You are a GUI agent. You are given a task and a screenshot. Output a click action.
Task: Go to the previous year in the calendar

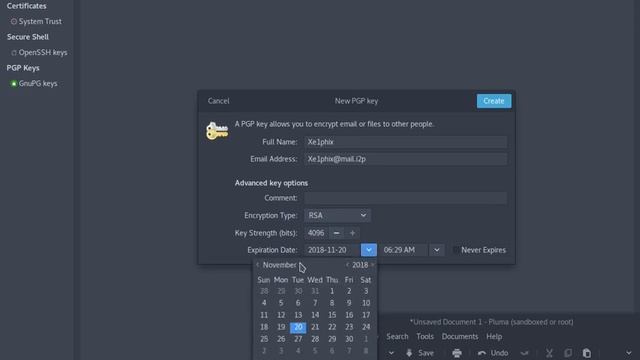347,265
